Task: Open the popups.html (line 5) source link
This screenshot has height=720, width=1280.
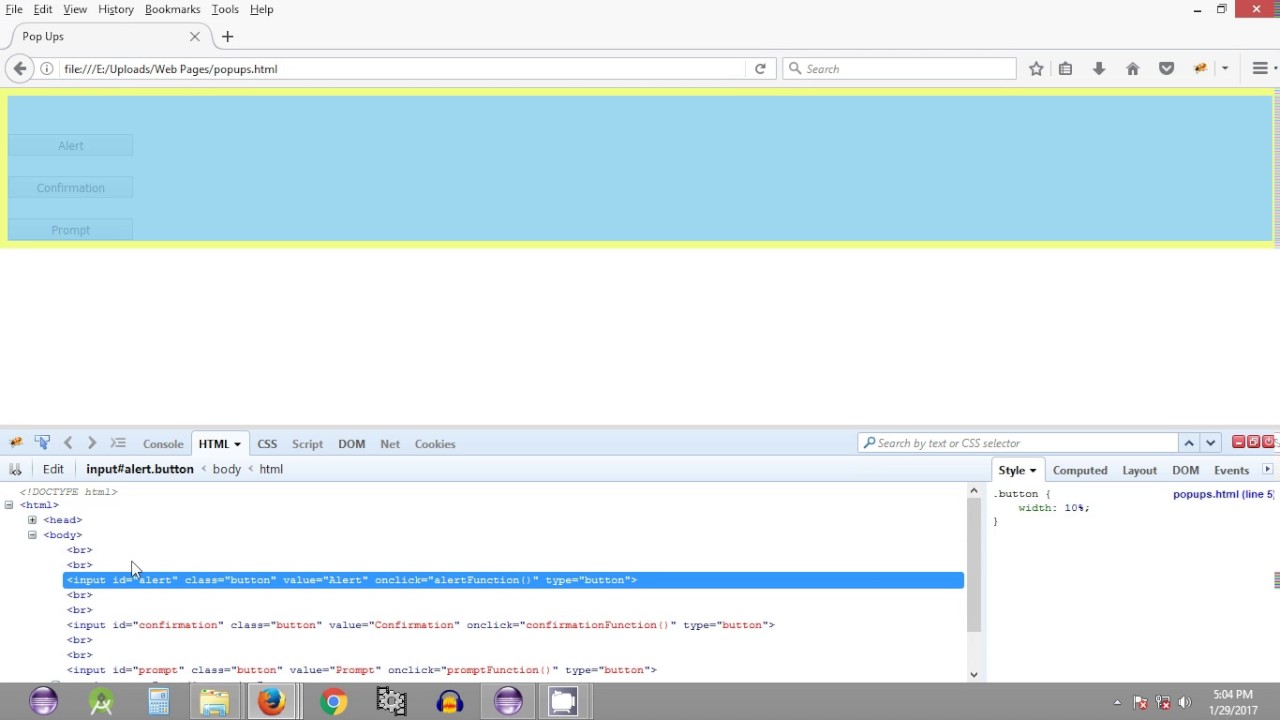Action: click(x=1223, y=494)
